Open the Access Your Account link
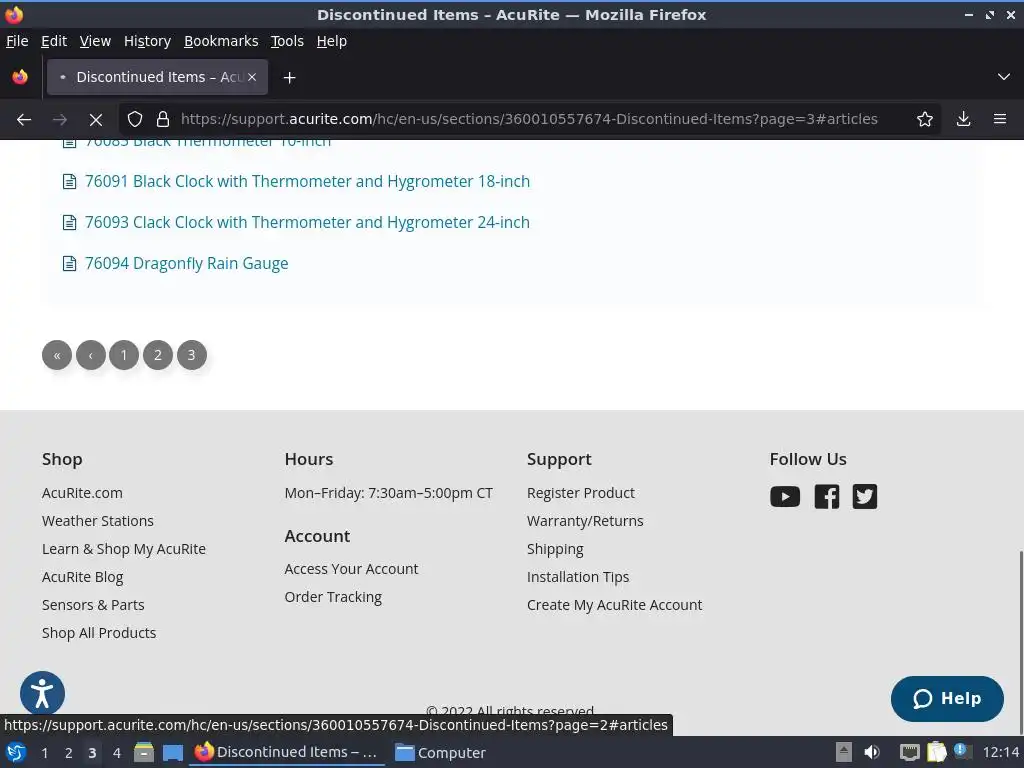This screenshot has width=1024, height=768. click(351, 569)
